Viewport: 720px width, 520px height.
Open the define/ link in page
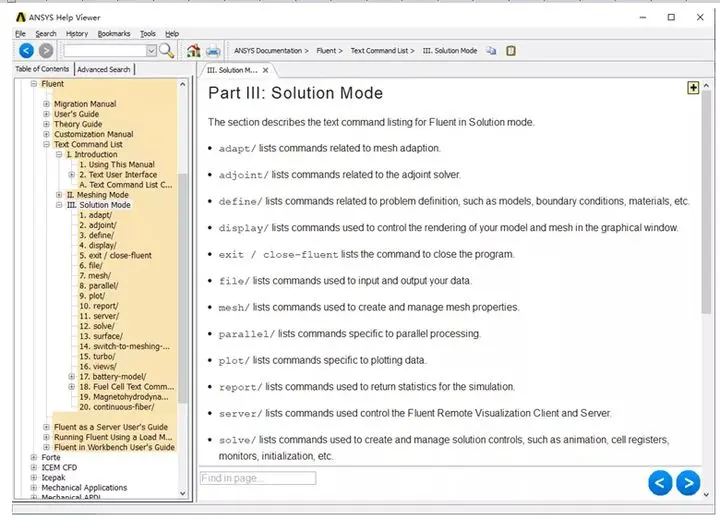pyautogui.click(x=240, y=202)
